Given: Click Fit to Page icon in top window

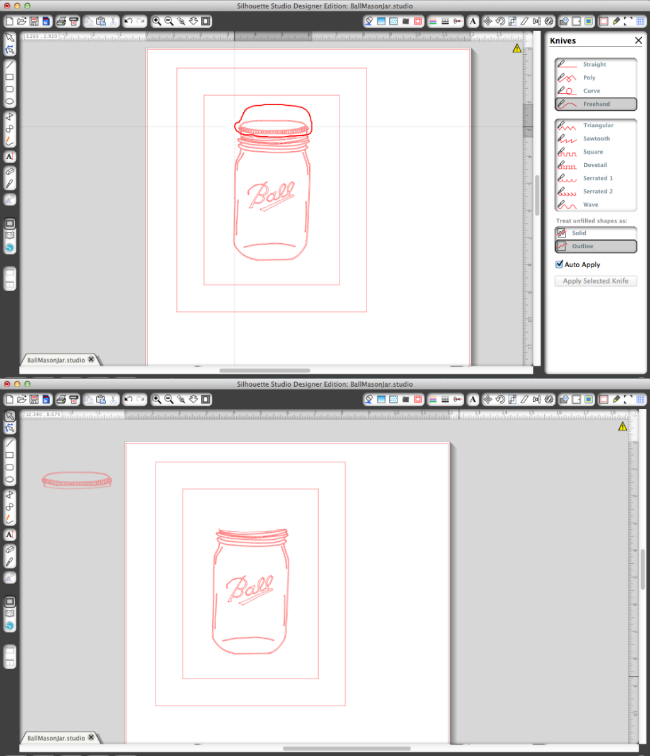Looking at the screenshot, I should pyautogui.click(x=206, y=21).
